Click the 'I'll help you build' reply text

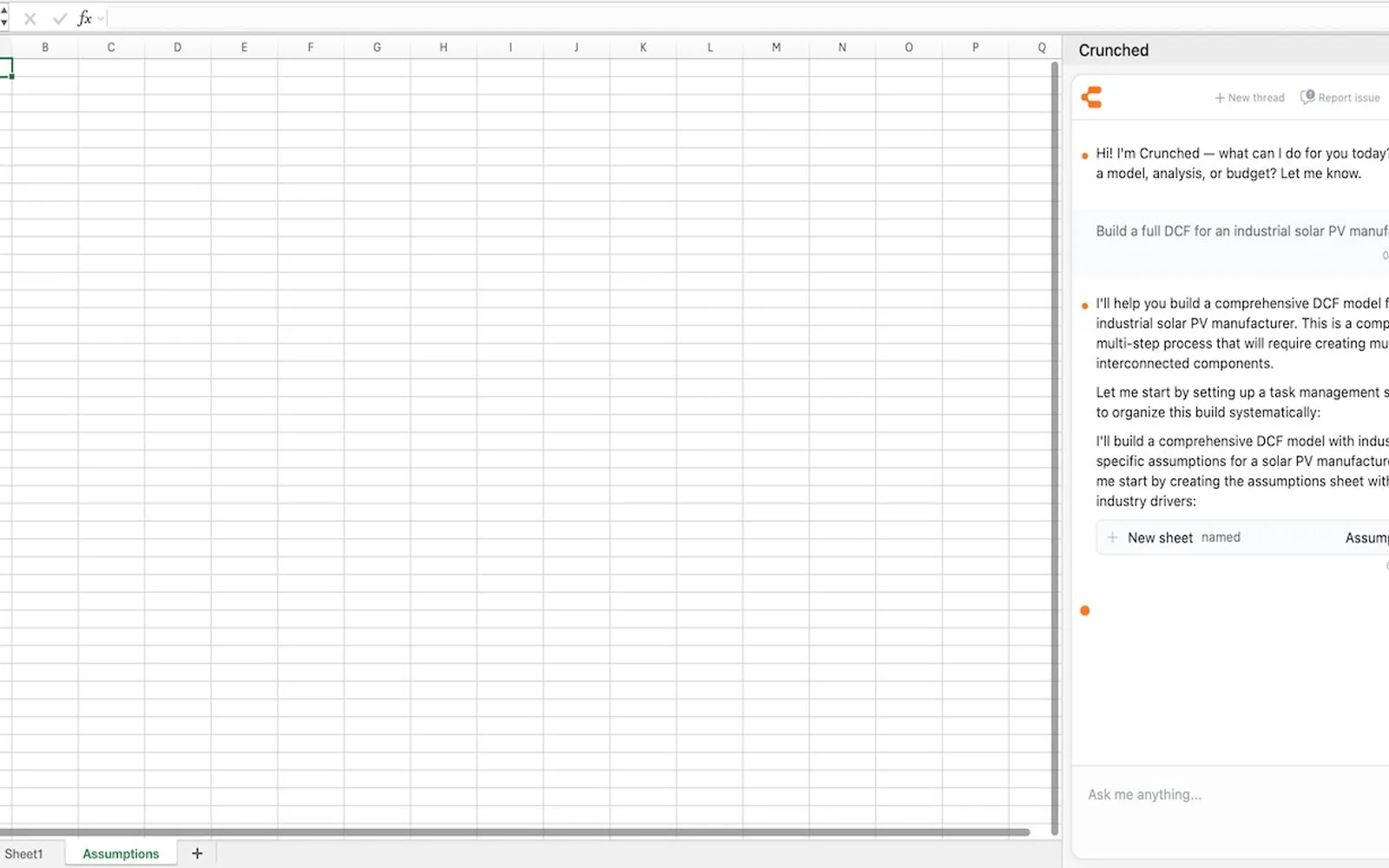click(x=1242, y=333)
